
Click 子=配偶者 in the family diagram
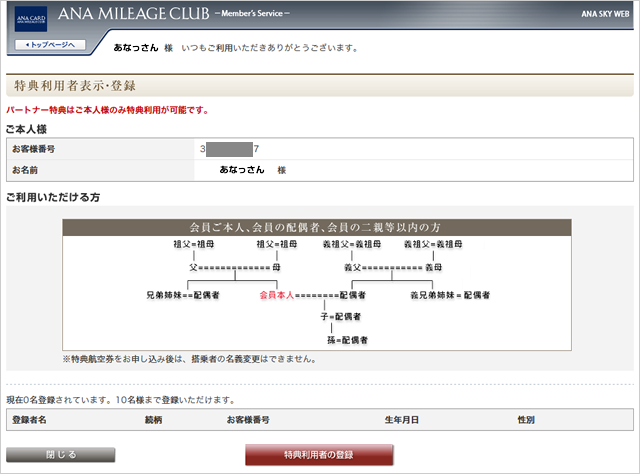pyautogui.click(x=340, y=316)
